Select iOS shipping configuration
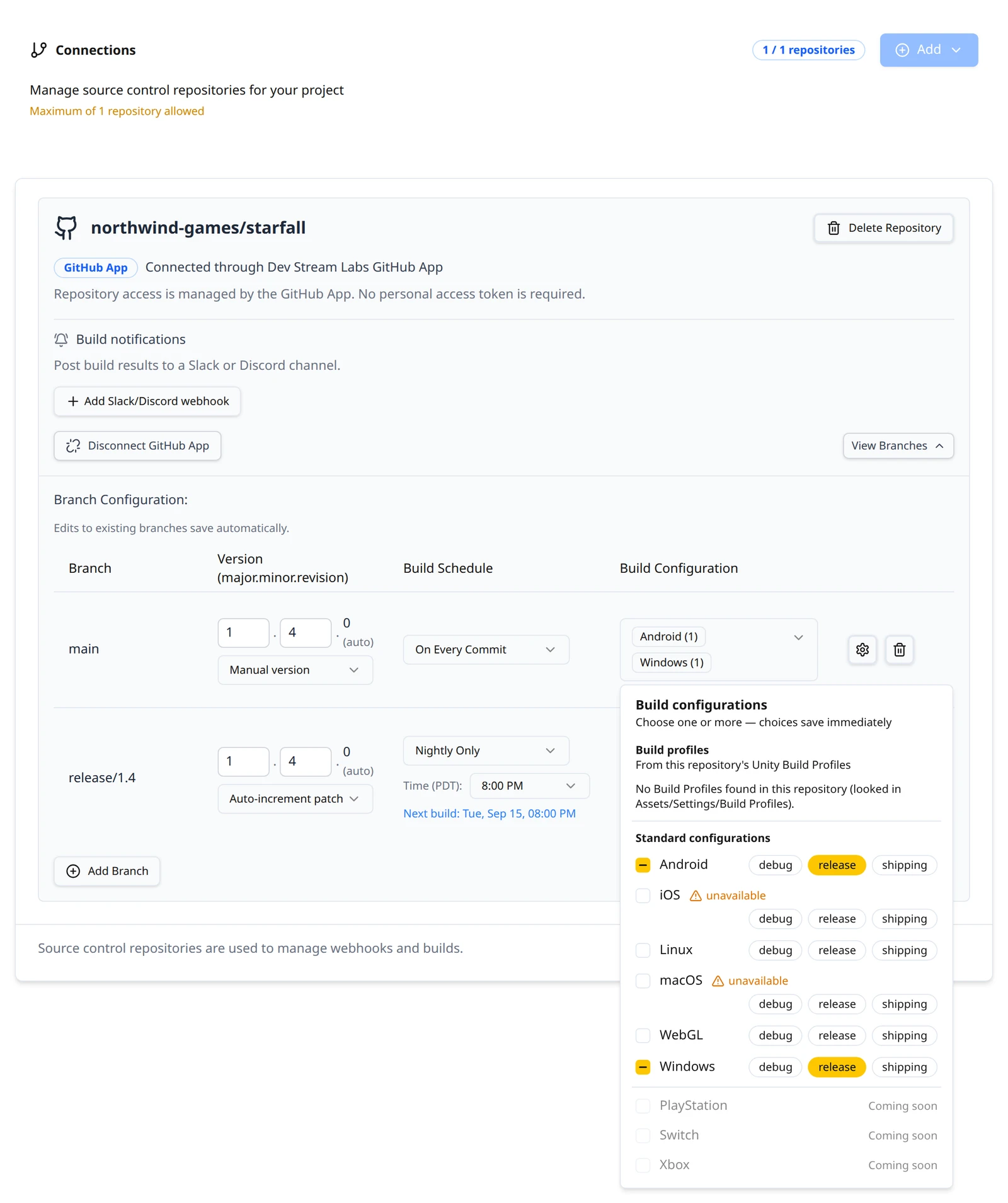This screenshot has width=1008, height=1203. [904, 918]
